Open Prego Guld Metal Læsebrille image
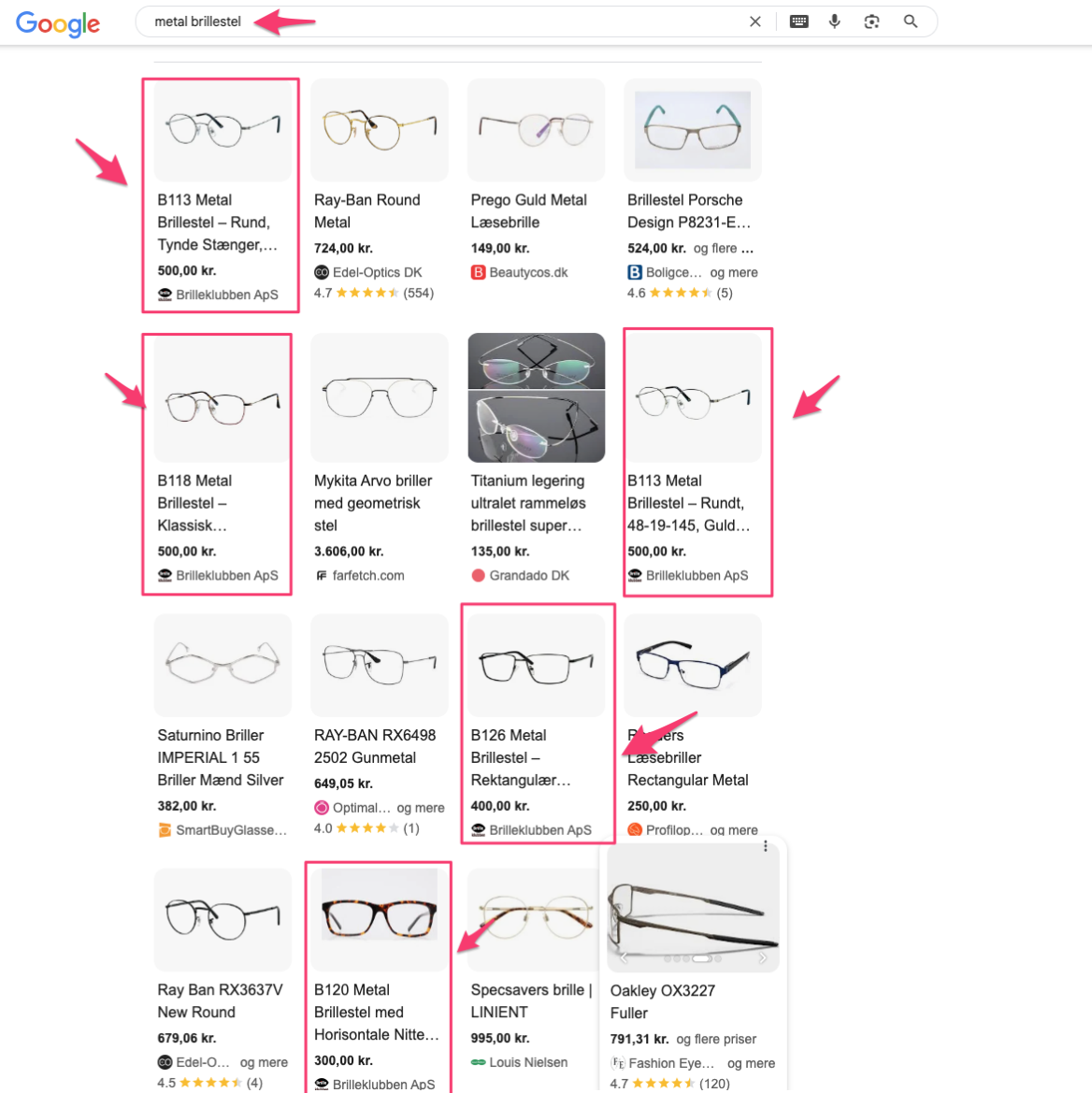 coord(536,130)
